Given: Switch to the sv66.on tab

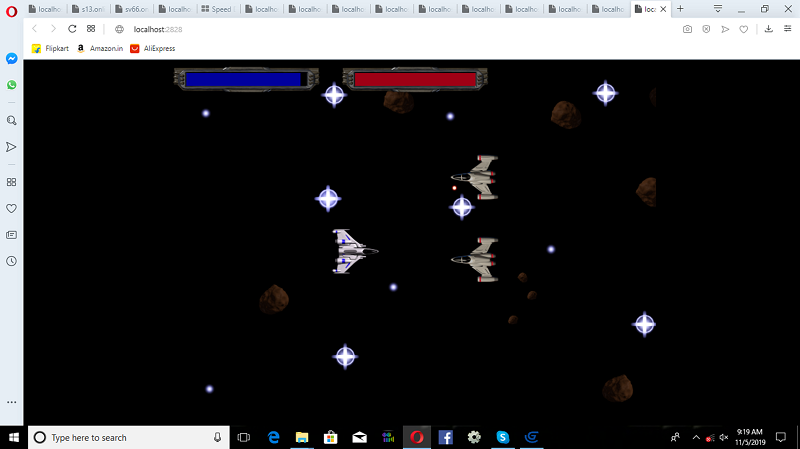Looking at the screenshot, I should click(132, 9).
